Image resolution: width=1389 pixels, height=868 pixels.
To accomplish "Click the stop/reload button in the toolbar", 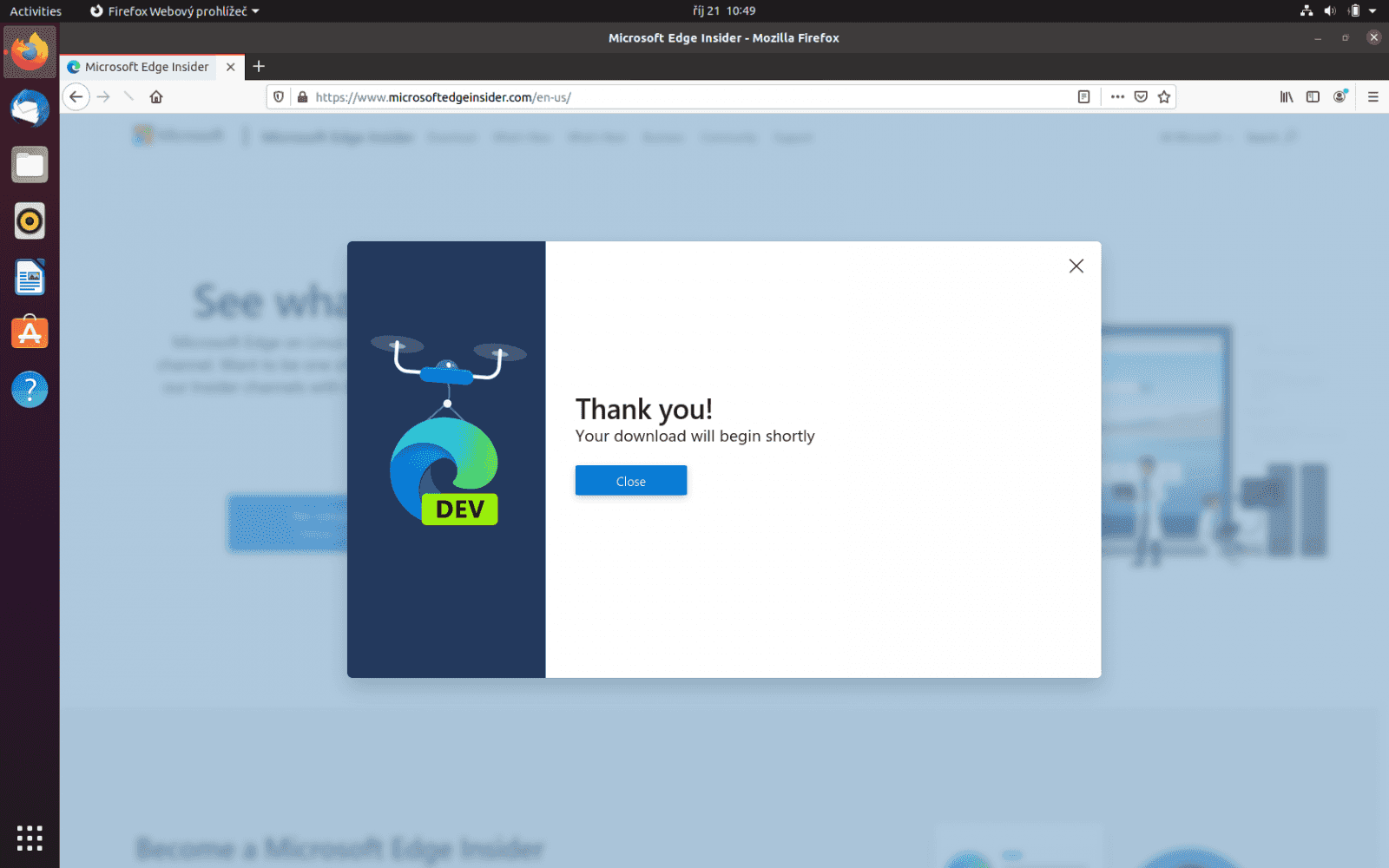I will point(129,97).
